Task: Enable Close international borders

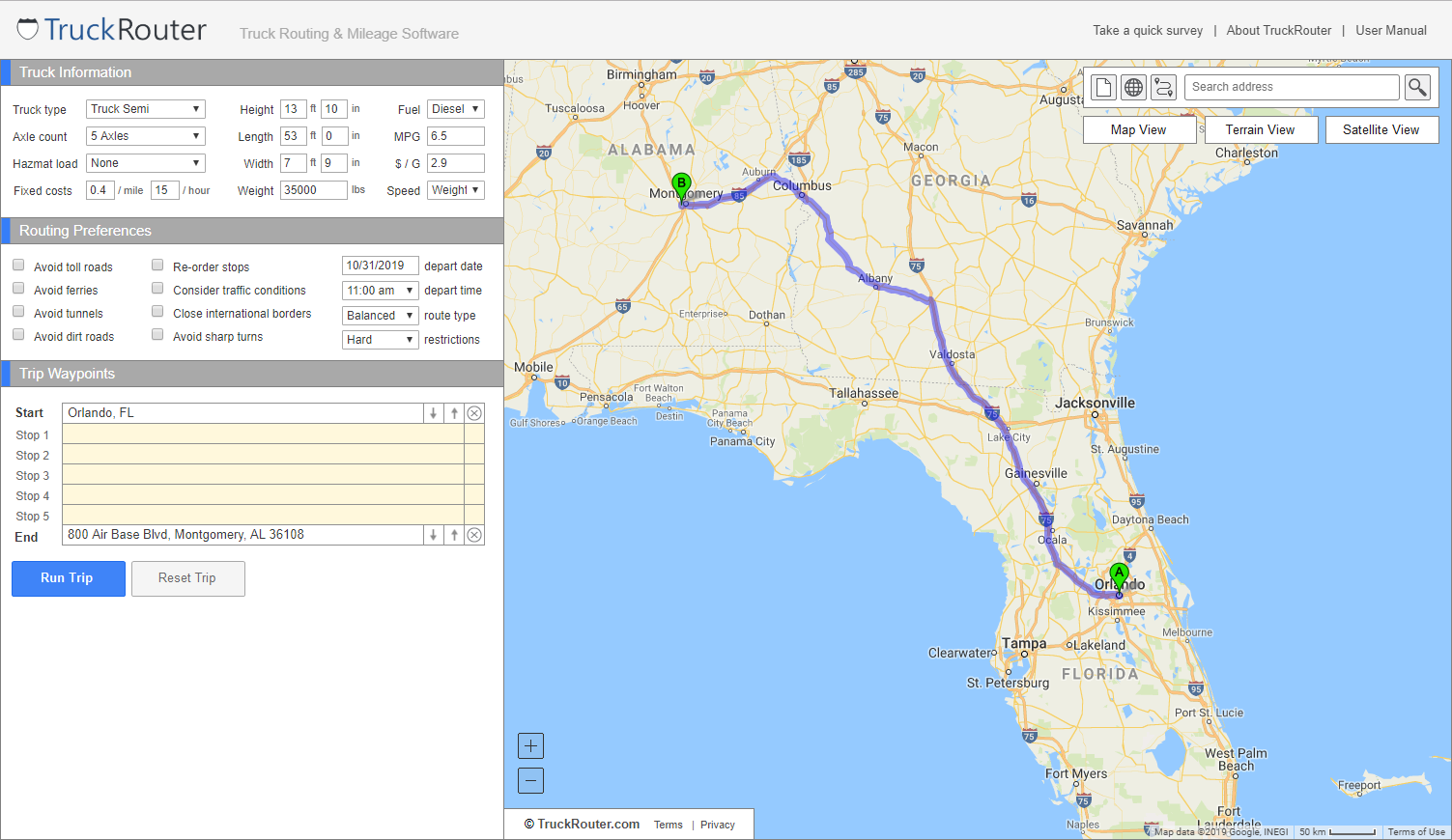Action: pyautogui.click(x=157, y=311)
